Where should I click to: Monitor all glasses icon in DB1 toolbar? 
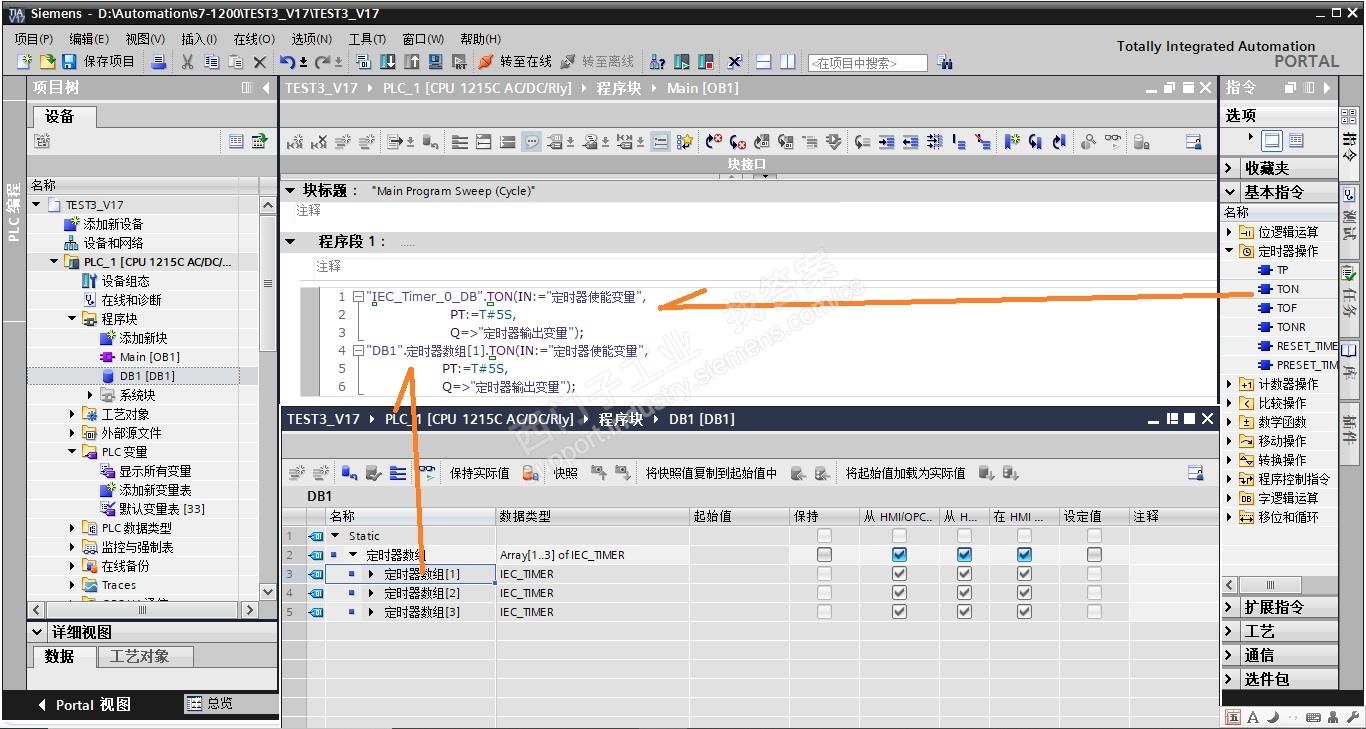427,473
